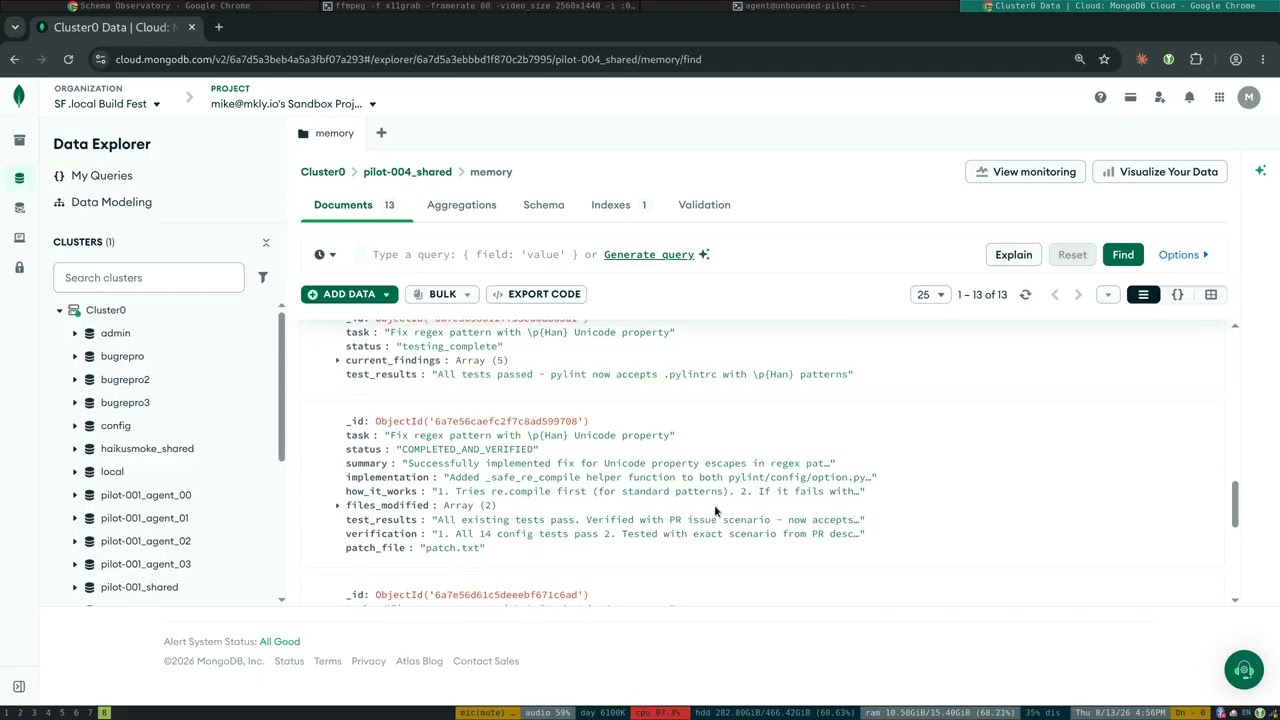Refresh the documents list
Viewport: 1280px width, 720px height.
pos(1025,295)
